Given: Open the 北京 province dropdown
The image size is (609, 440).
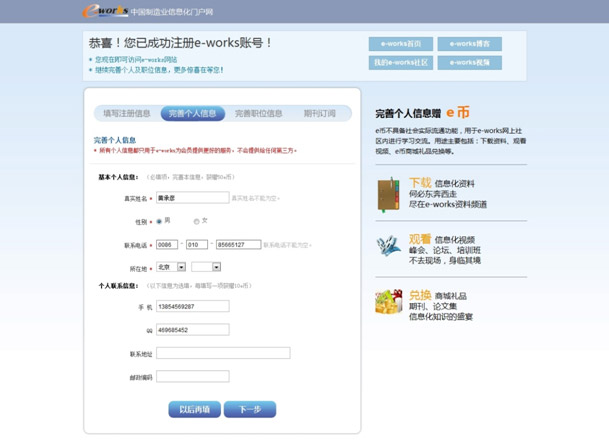Looking at the screenshot, I should point(171,267).
